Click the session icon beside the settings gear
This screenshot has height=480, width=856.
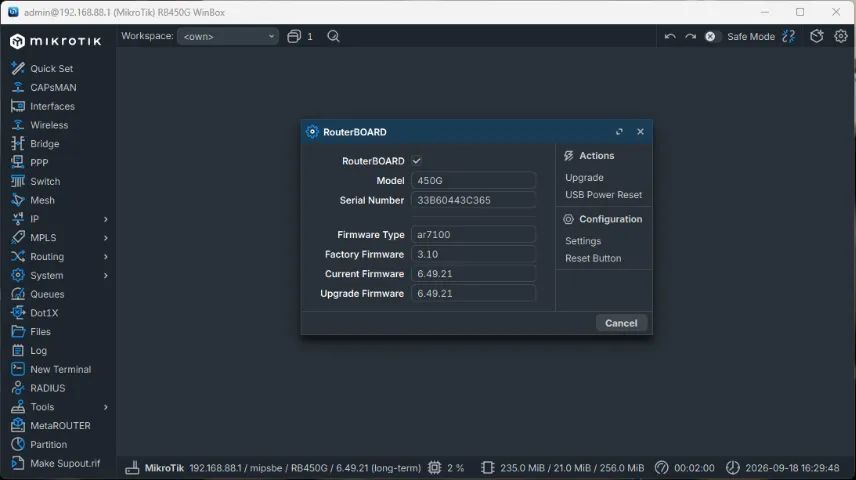coord(817,36)
